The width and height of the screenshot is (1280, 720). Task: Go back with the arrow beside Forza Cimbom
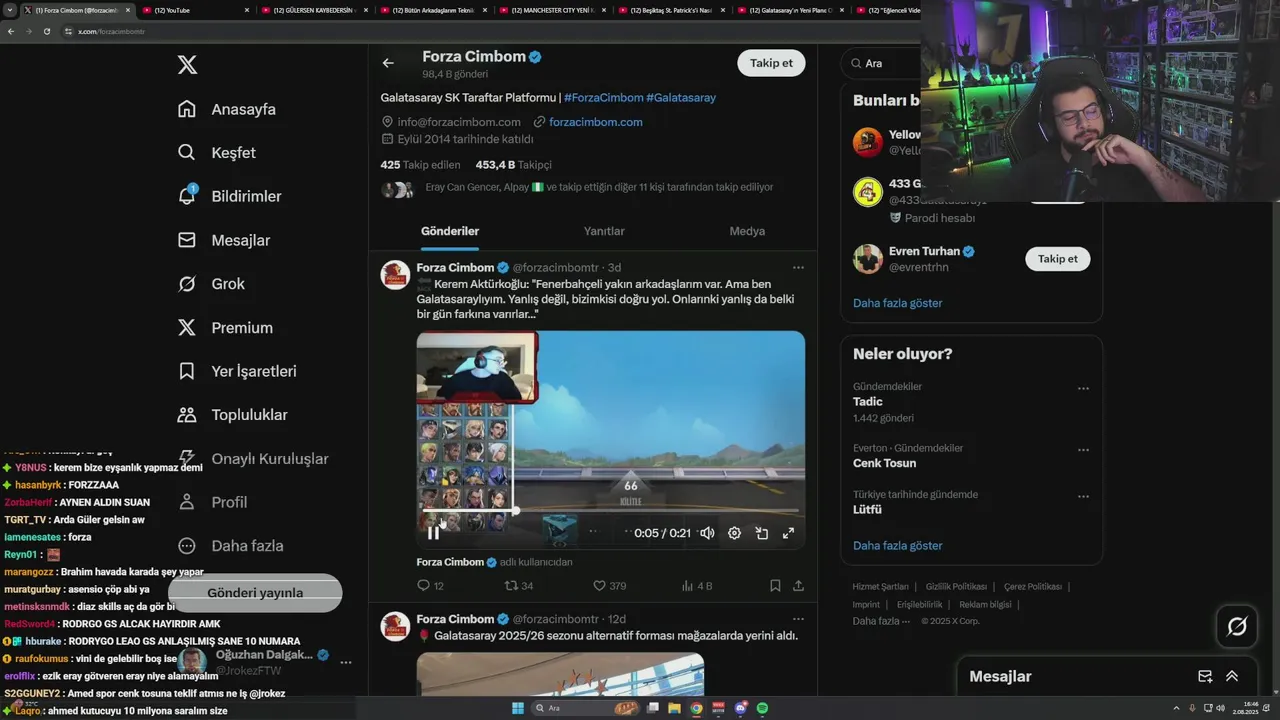coord(388,63)
